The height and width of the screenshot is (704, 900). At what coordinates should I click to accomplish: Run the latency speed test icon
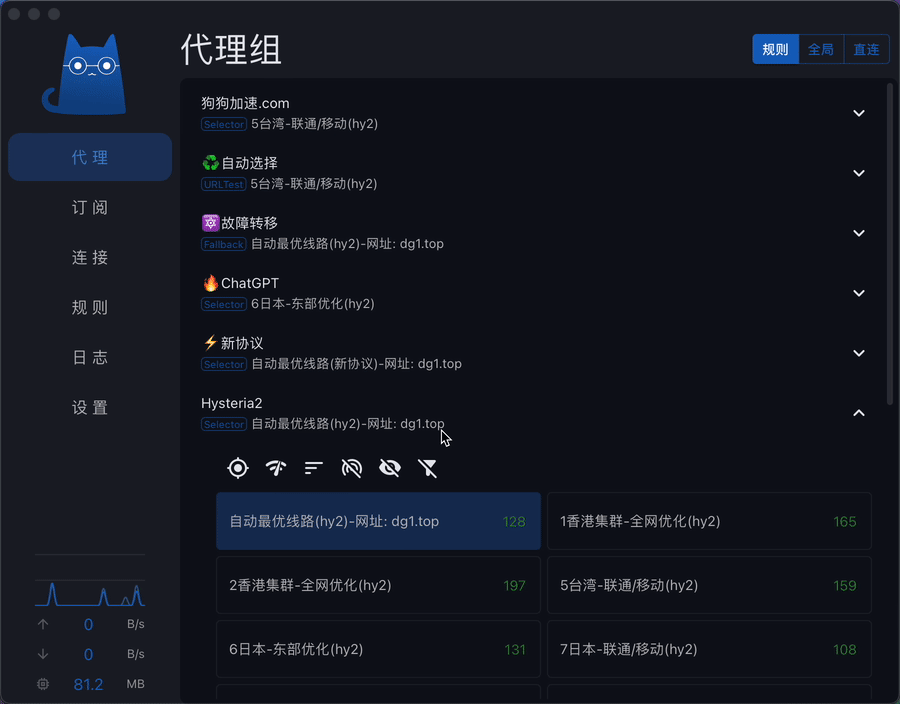coord(276,468)
